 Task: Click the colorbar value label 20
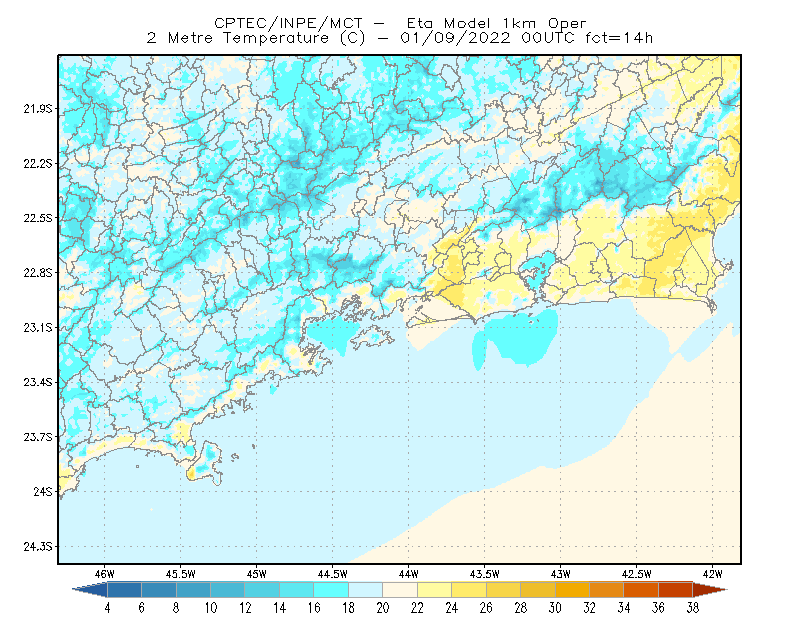(x=383, y=608)
